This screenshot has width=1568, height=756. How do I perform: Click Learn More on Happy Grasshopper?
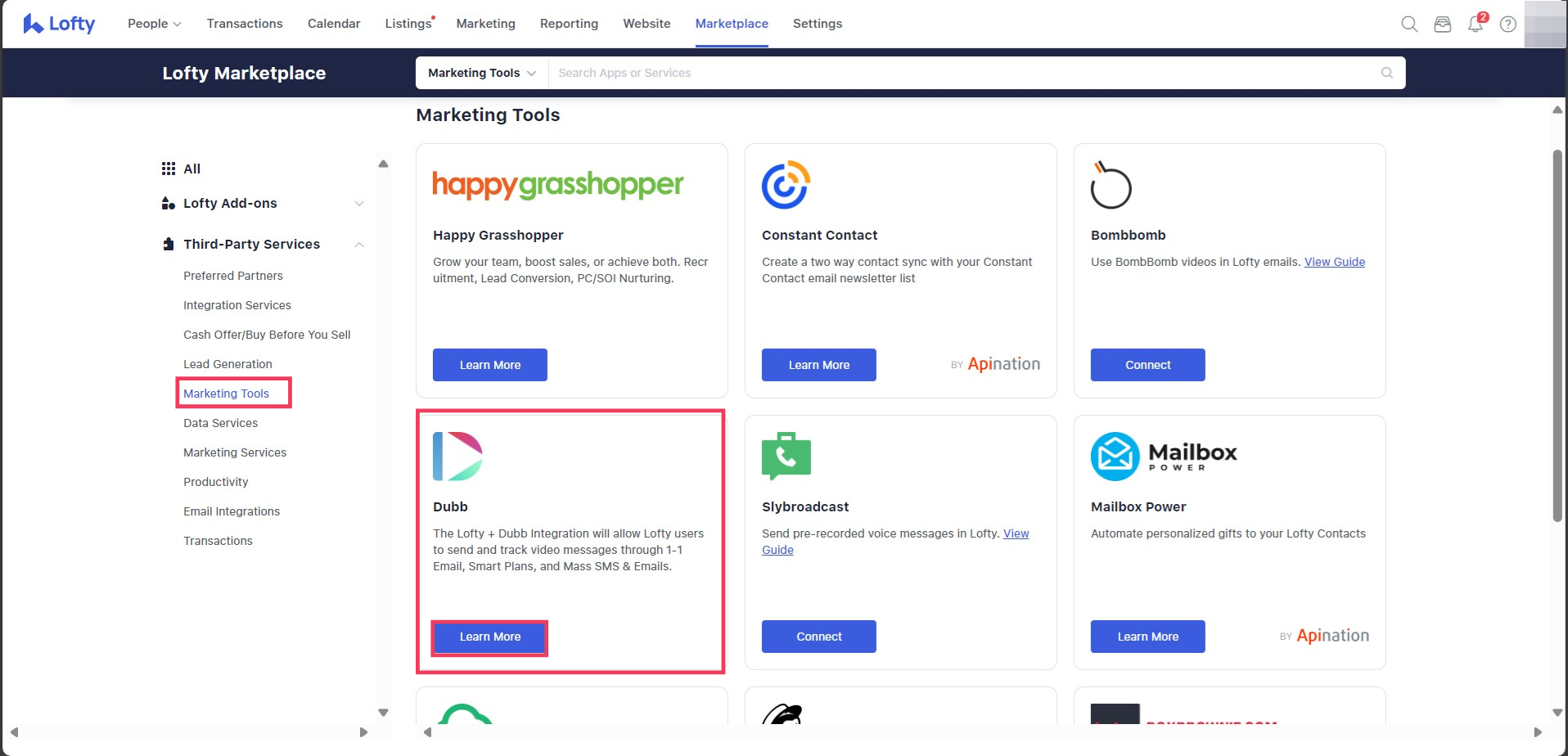(x=490, y=365)
